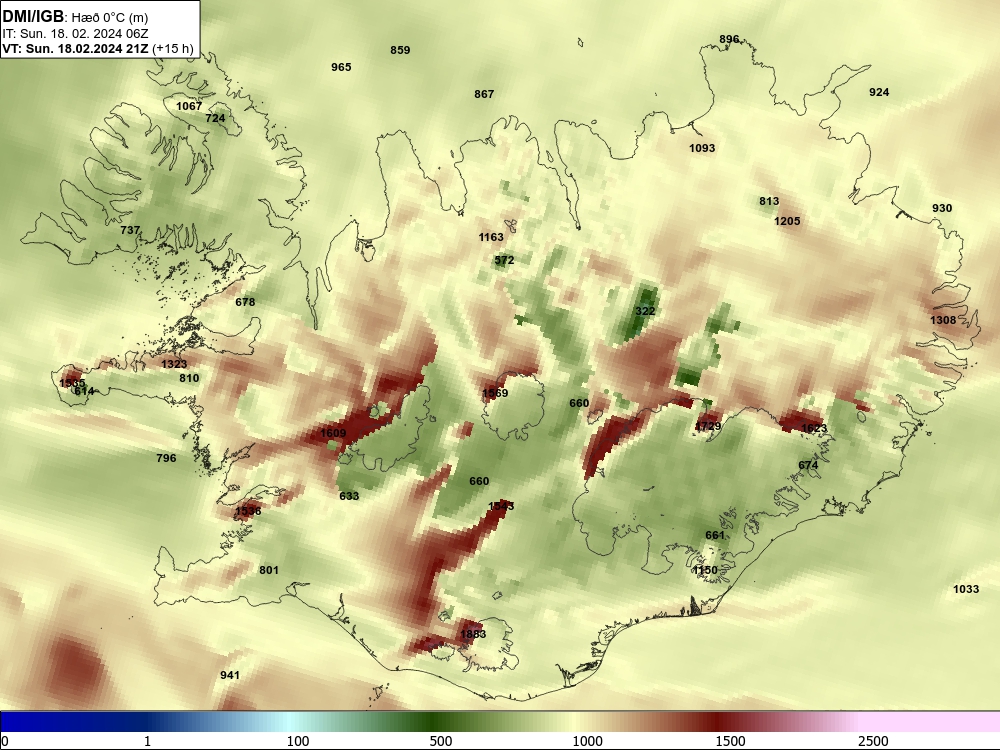Select the 614 label on the peninsula tip
Screen dimensions: 1000x750
[84, 392]
